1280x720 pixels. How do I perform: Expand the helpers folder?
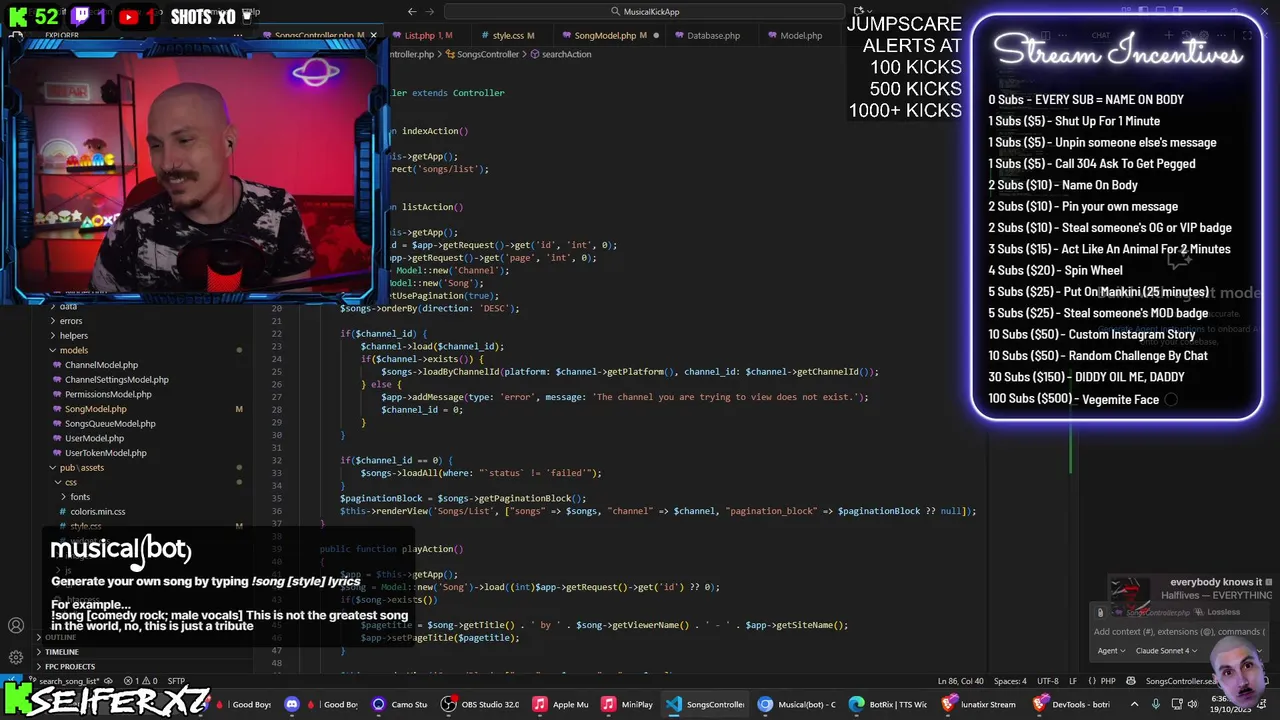pos(74,336)
